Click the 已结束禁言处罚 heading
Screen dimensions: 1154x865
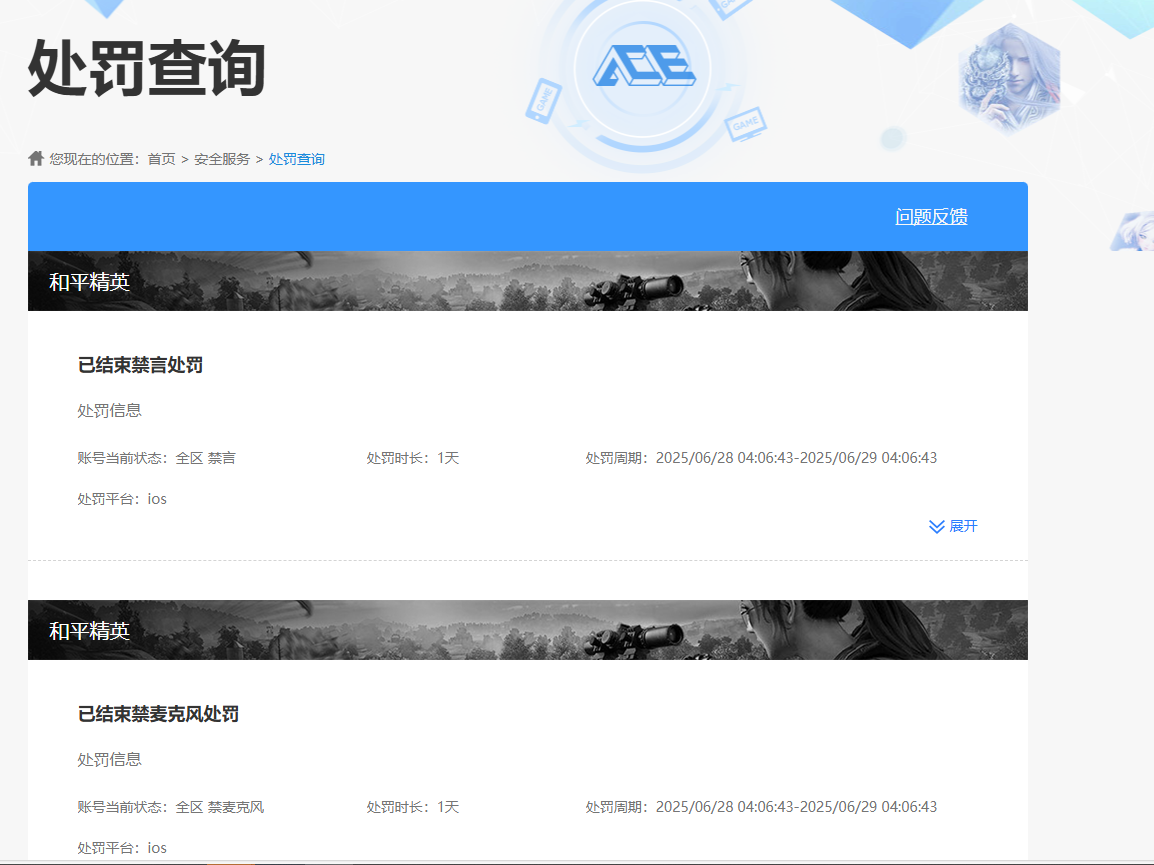(x=140, y=366)
